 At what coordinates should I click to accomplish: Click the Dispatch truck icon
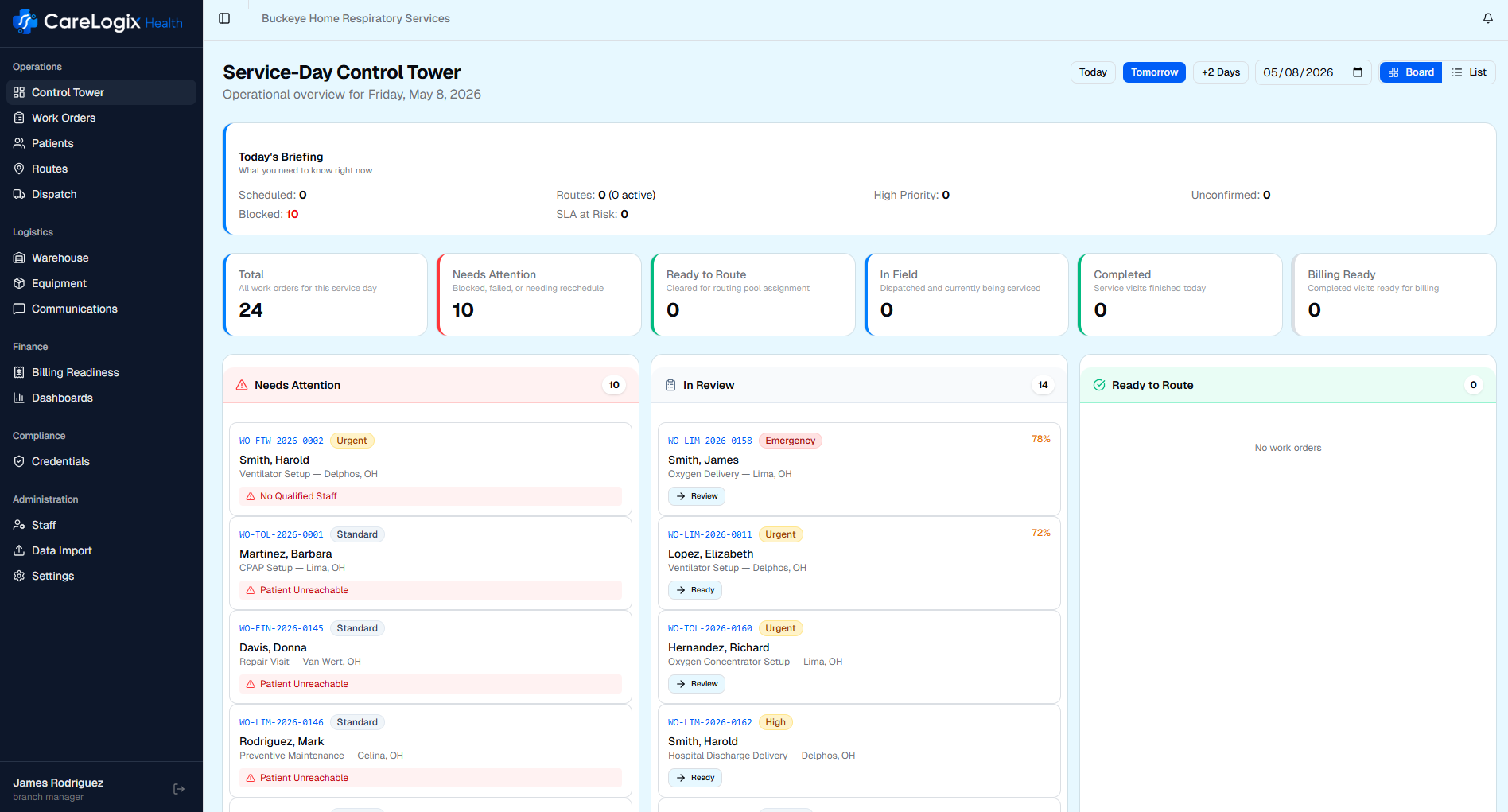(x=19, y=194)
